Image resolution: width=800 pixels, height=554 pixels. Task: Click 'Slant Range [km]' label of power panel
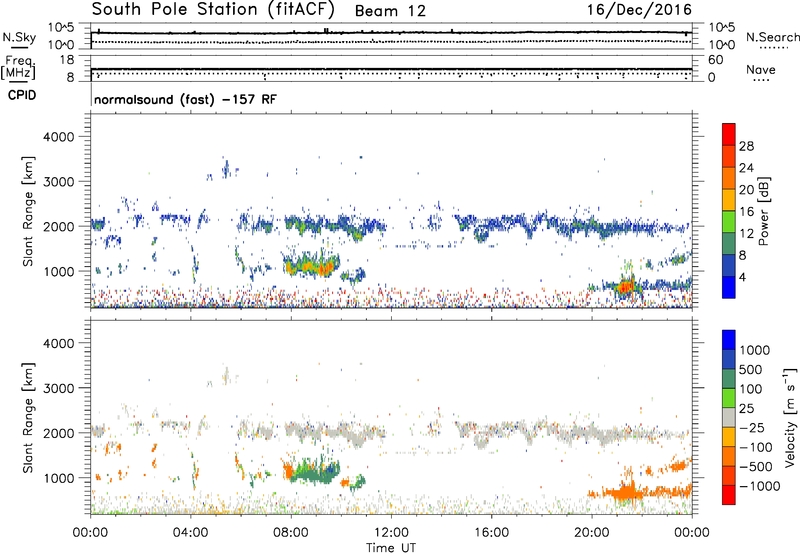coord(28,211)
